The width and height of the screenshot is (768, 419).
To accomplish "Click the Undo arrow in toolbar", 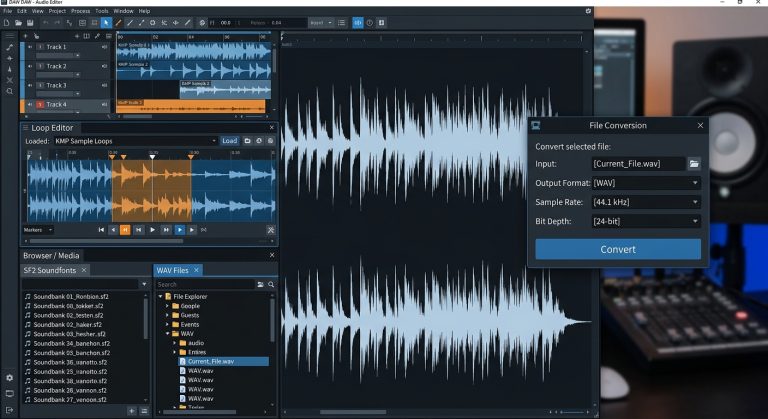I will 46,23.
